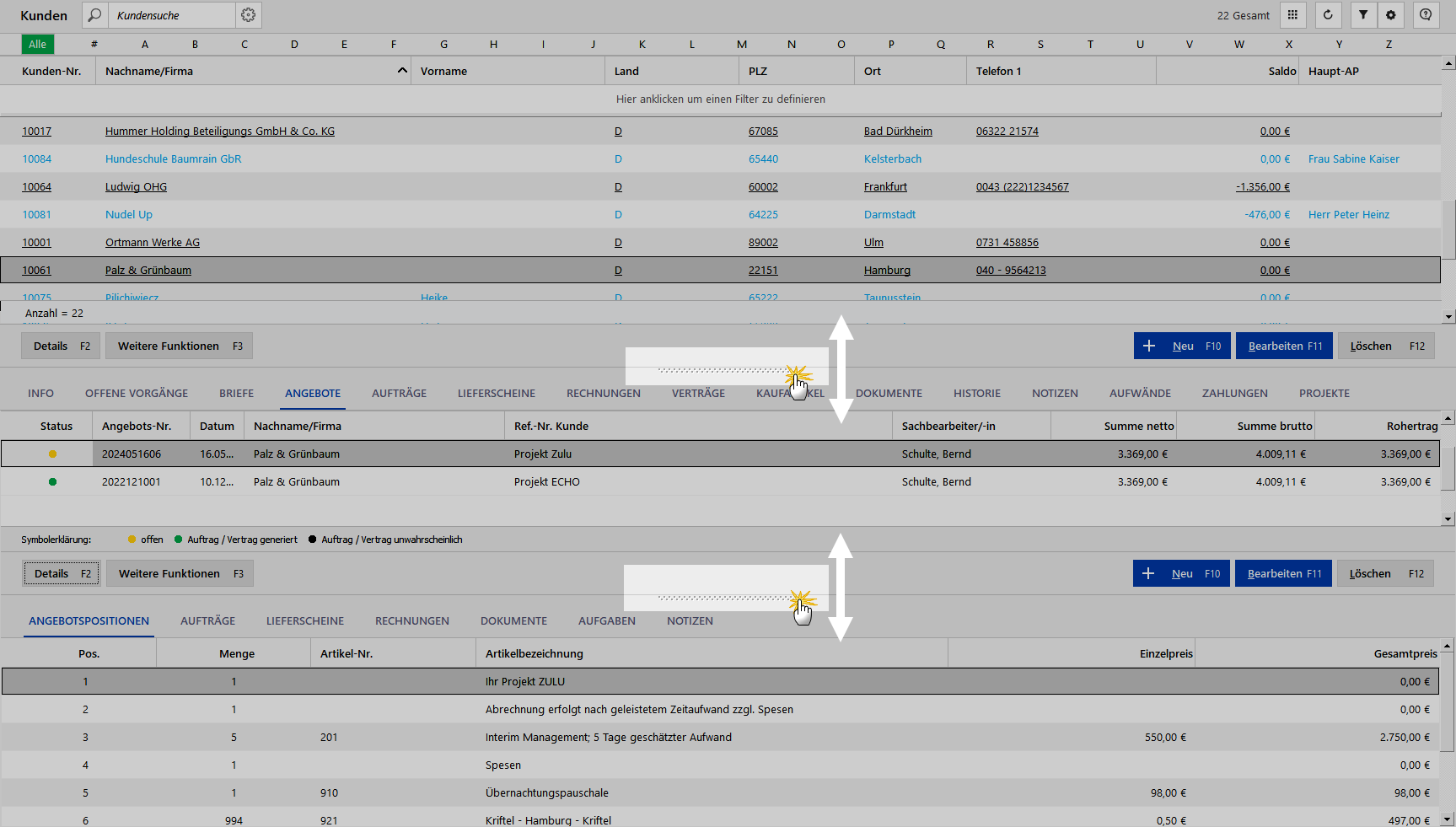This screenshot has height=827, width=1456.
Task: Open the AUFGABEN sub-tab
Action: coord(607,621)
